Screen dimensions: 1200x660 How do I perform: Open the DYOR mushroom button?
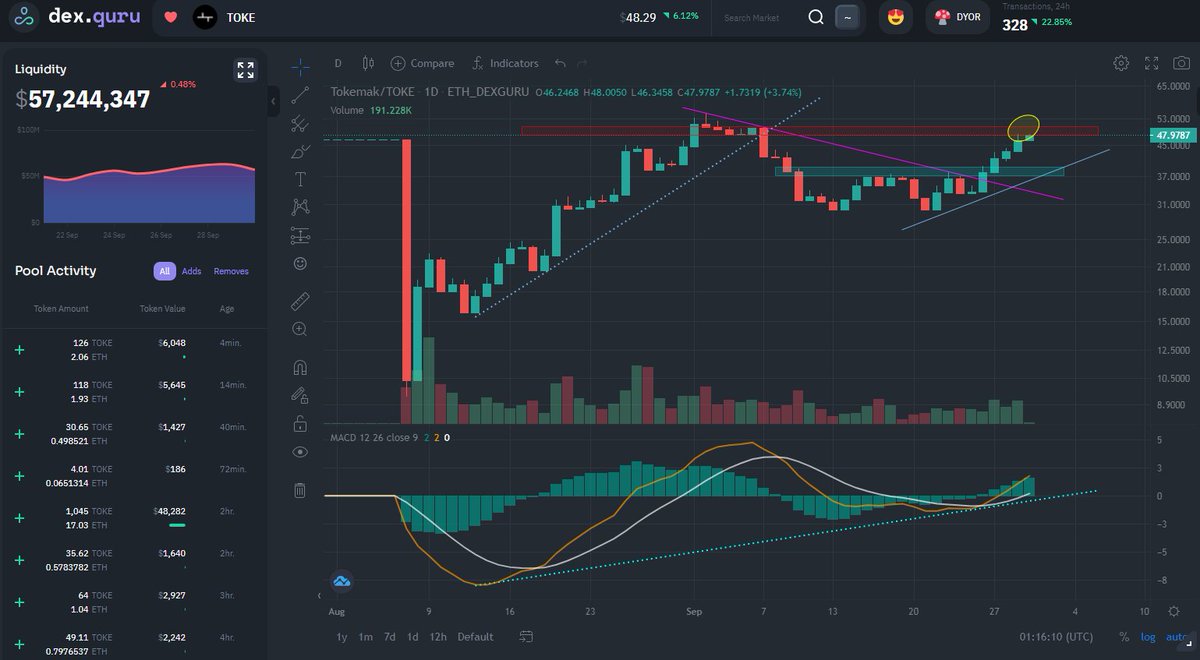point(960,17)
